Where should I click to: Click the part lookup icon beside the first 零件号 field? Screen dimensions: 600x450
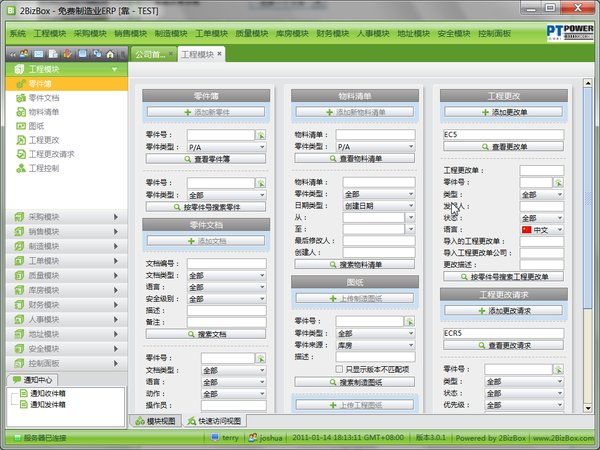point(261,135)
